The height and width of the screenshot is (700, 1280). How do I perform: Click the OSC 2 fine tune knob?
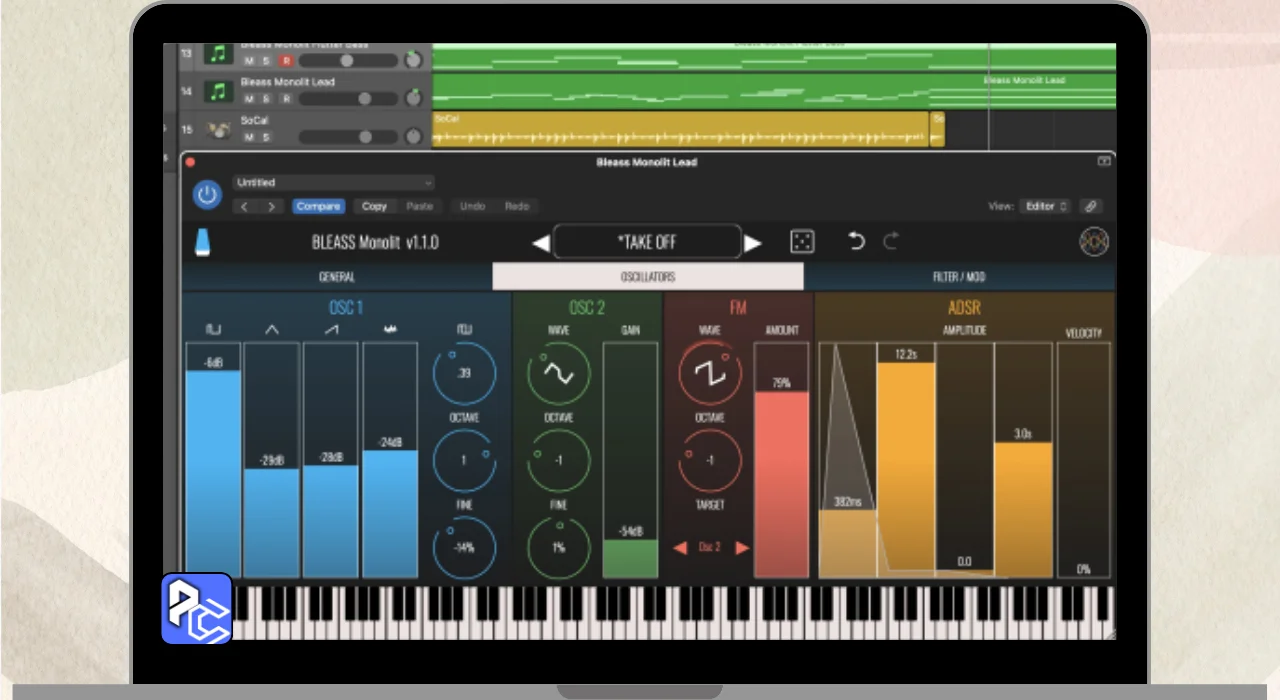click(x=558, y=547)
